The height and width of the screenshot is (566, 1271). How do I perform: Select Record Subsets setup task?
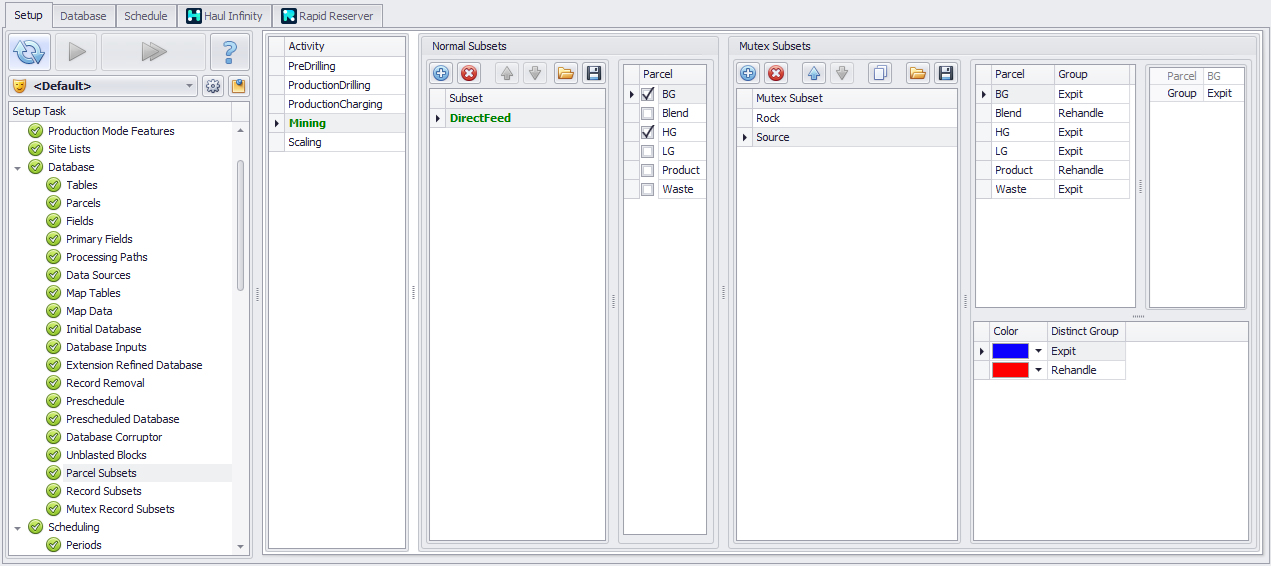click(104, 491)
